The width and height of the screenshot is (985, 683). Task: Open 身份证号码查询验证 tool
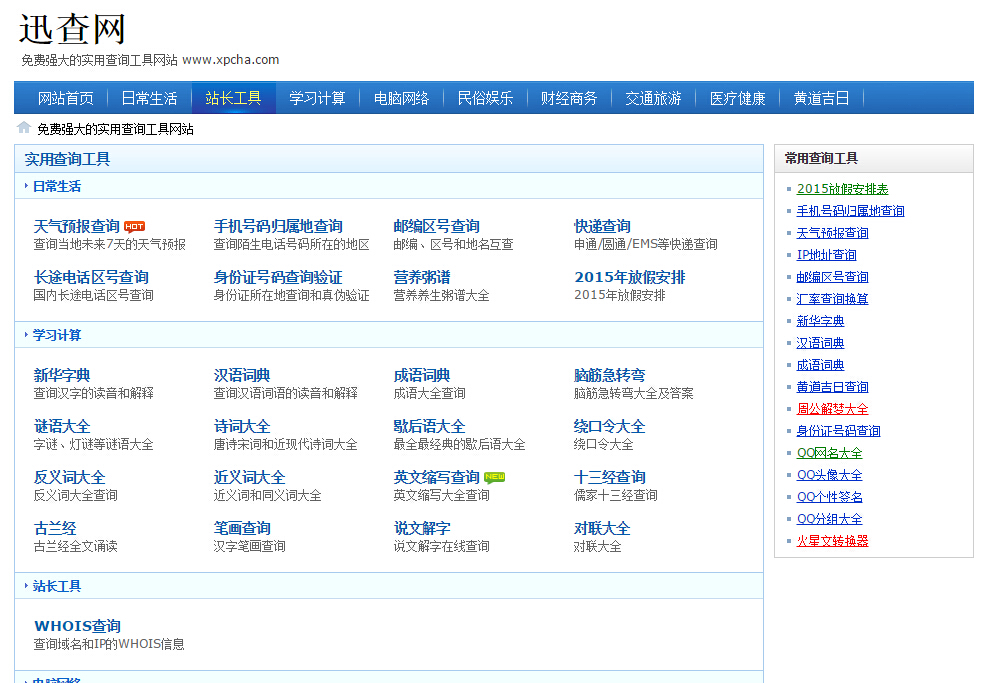pyautogui.click(x=278, y=277)
